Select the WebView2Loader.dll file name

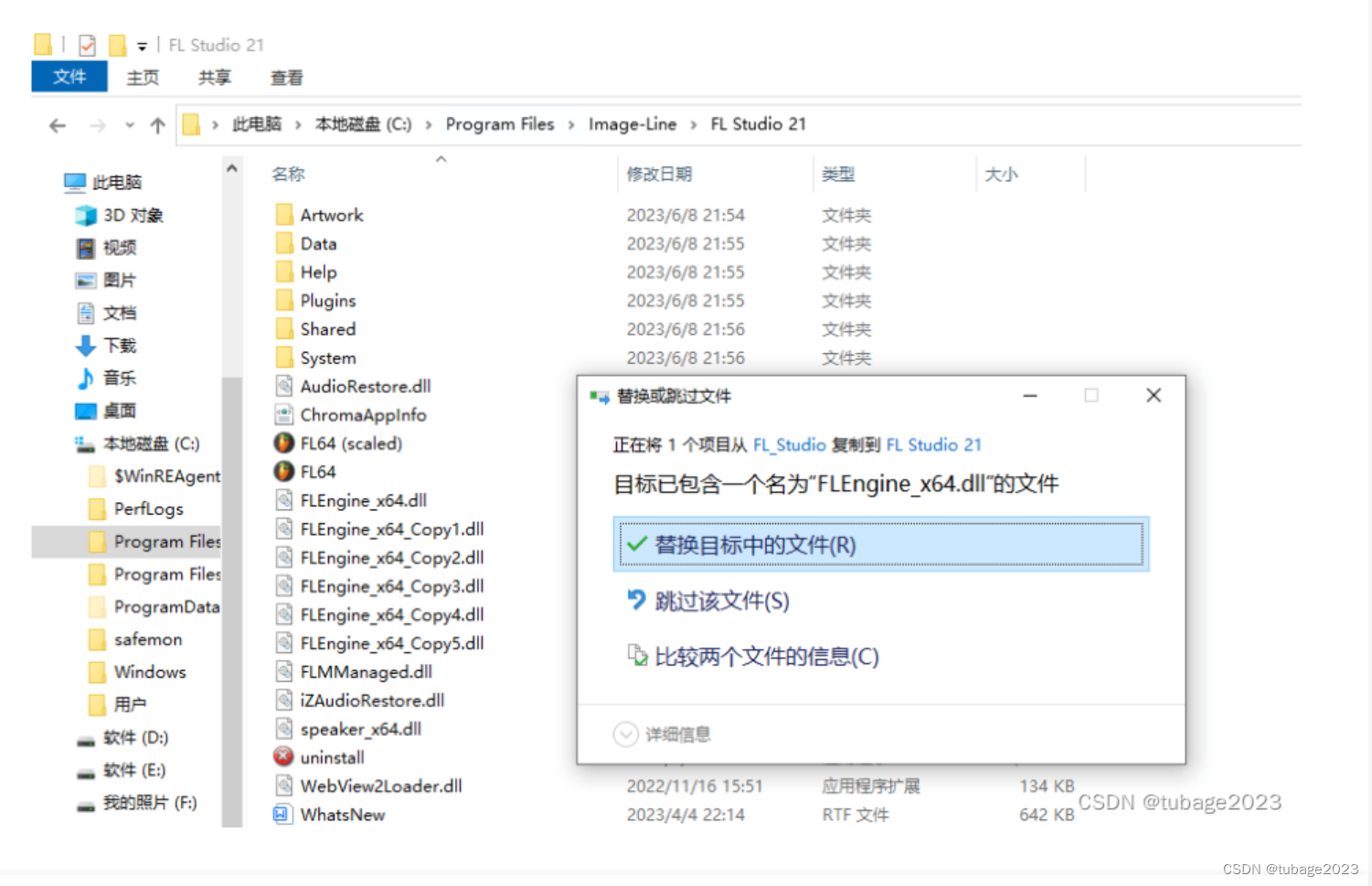click(x=381, y=786)
